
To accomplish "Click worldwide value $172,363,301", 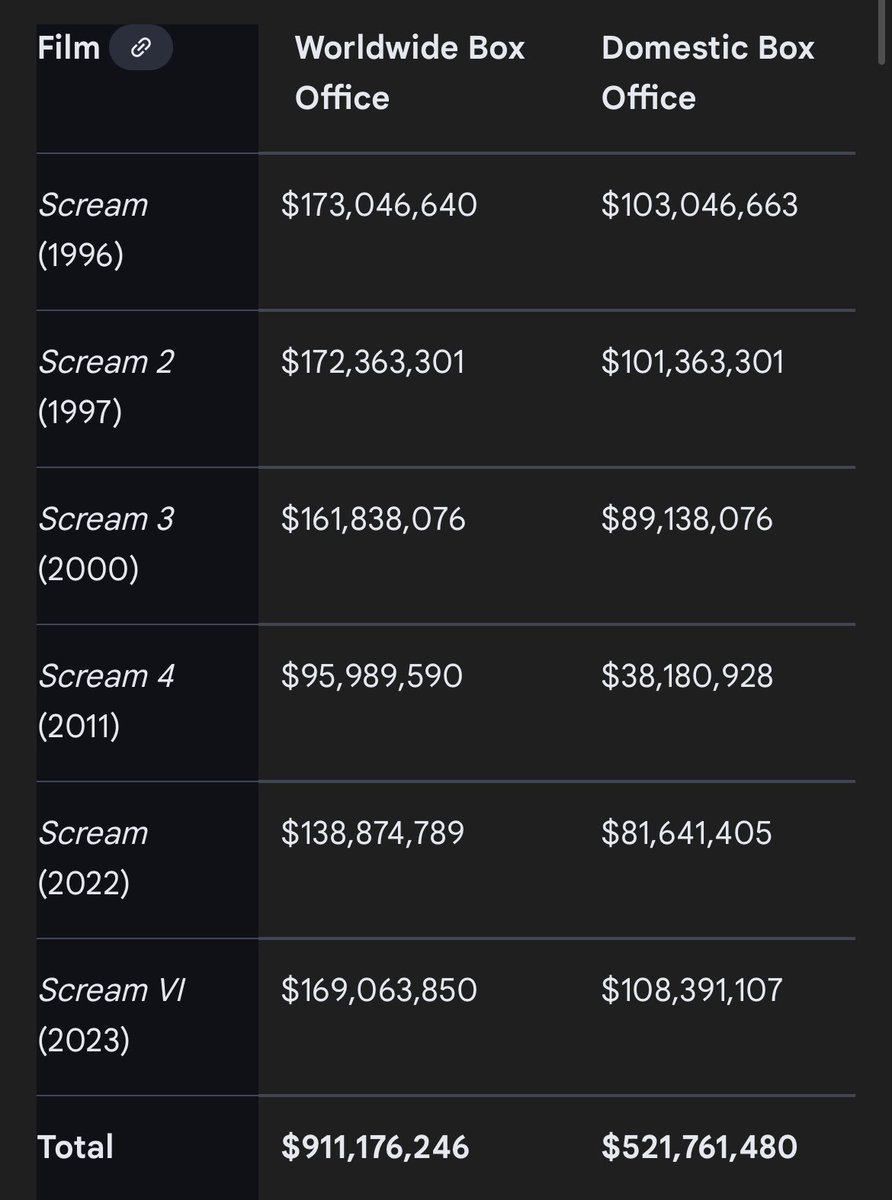I will tap(373, 362).
